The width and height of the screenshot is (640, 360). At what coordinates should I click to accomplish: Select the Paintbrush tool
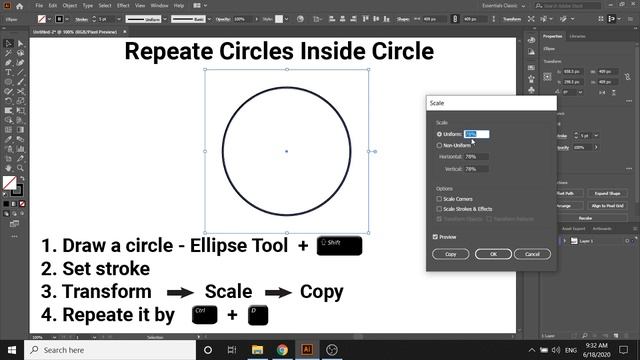point(20,82)
